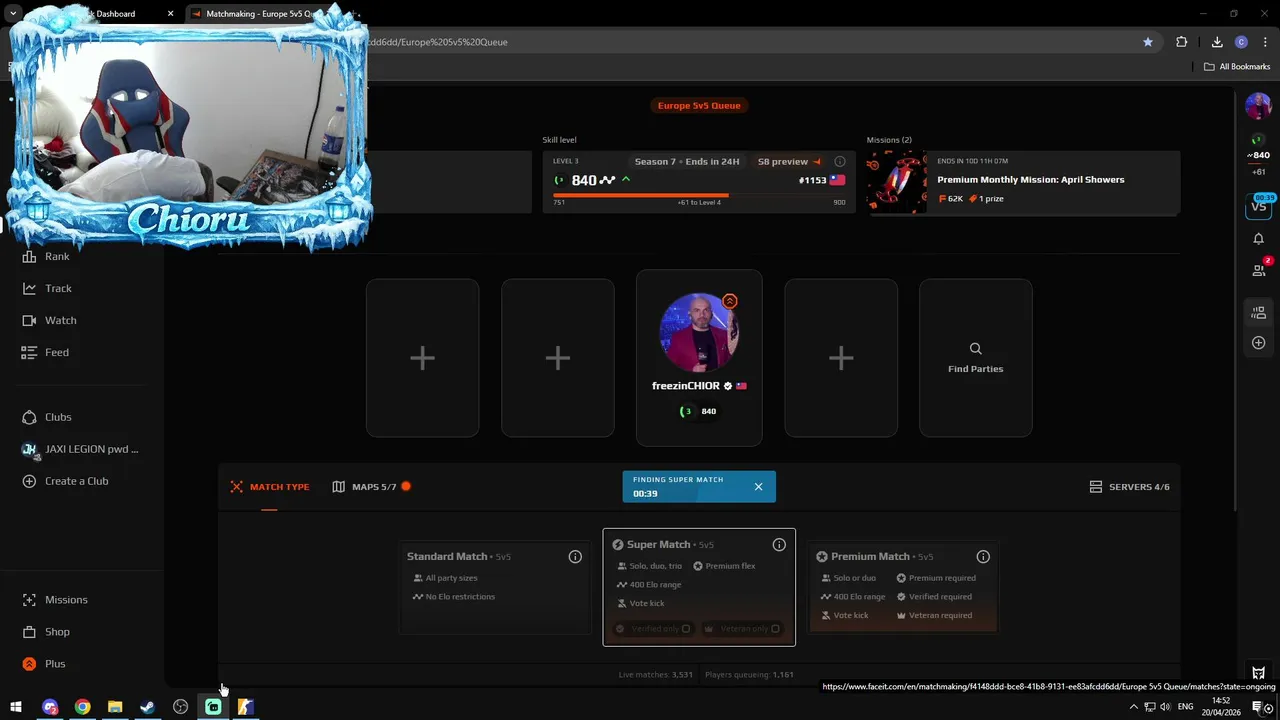This screenshot has width=1280, height=720.
Task: Open Rank in the left sidebar
Action: pos(45,256)
